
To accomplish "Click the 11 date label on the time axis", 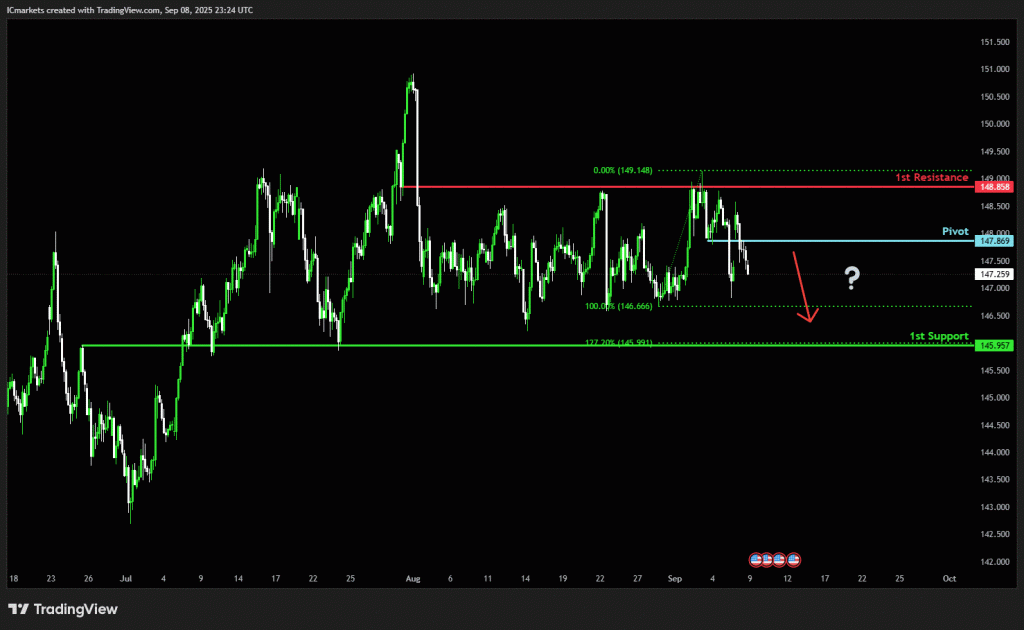I will [x=487, y=578].
